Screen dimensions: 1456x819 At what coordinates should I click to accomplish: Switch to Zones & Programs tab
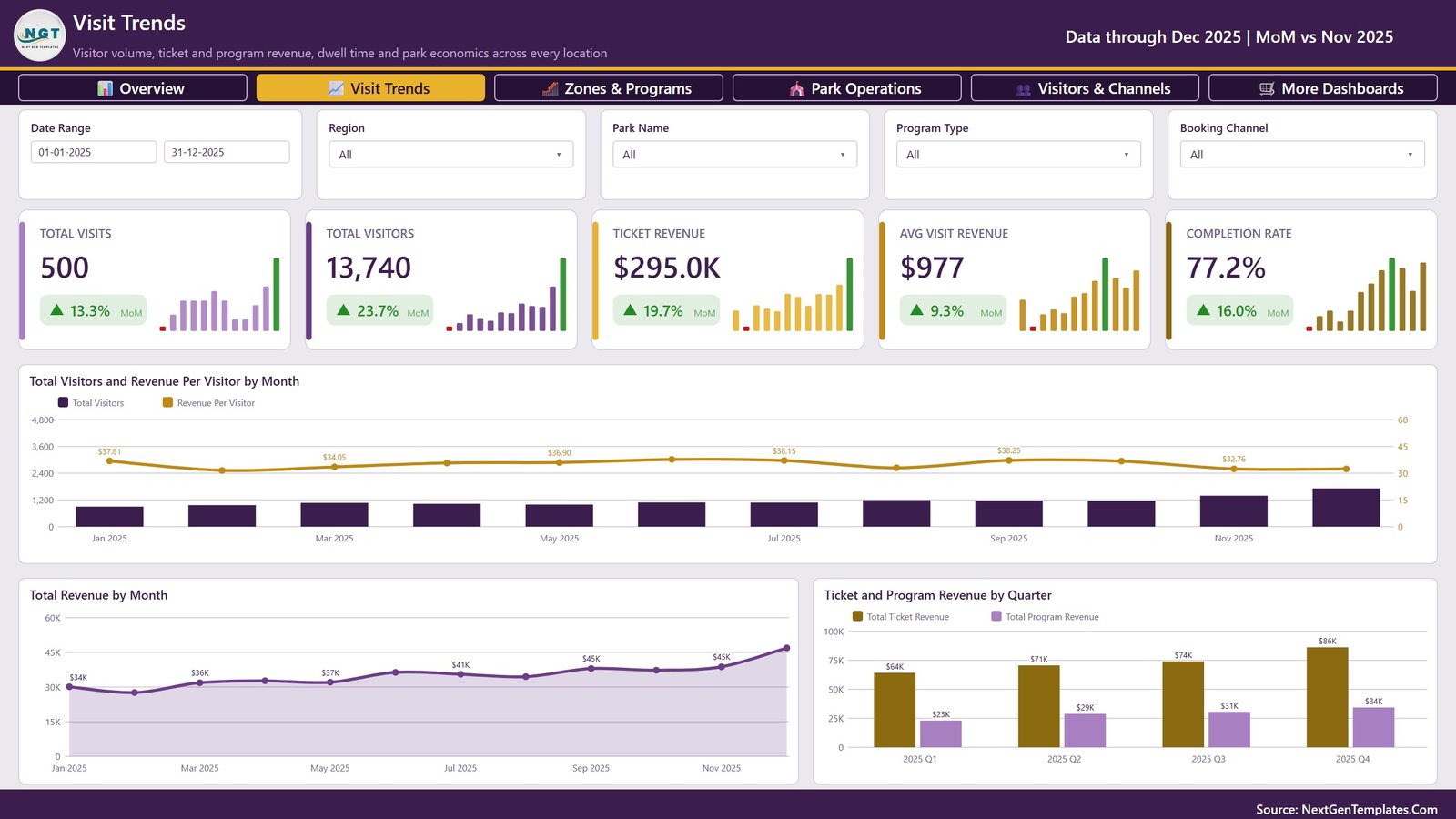coord(609,88)
